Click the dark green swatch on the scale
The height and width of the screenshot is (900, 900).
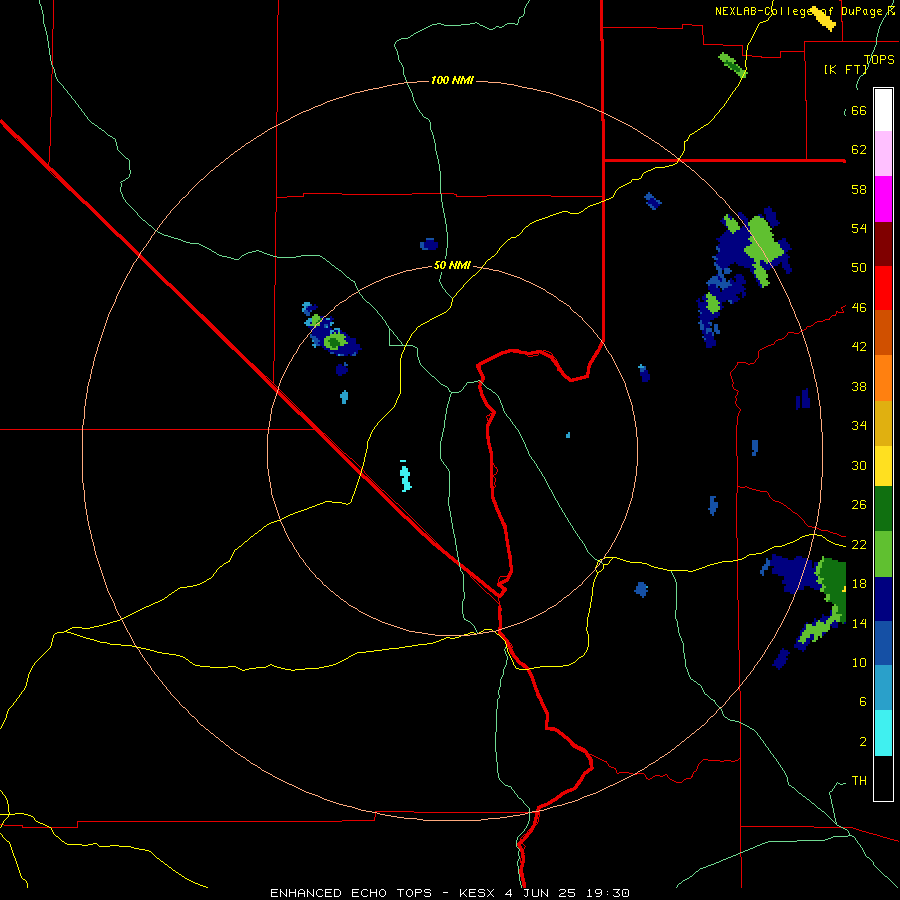(883, 509)
